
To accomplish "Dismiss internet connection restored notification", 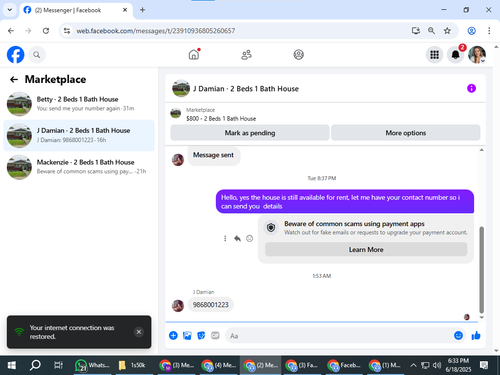I will click(x=139, y=332).
